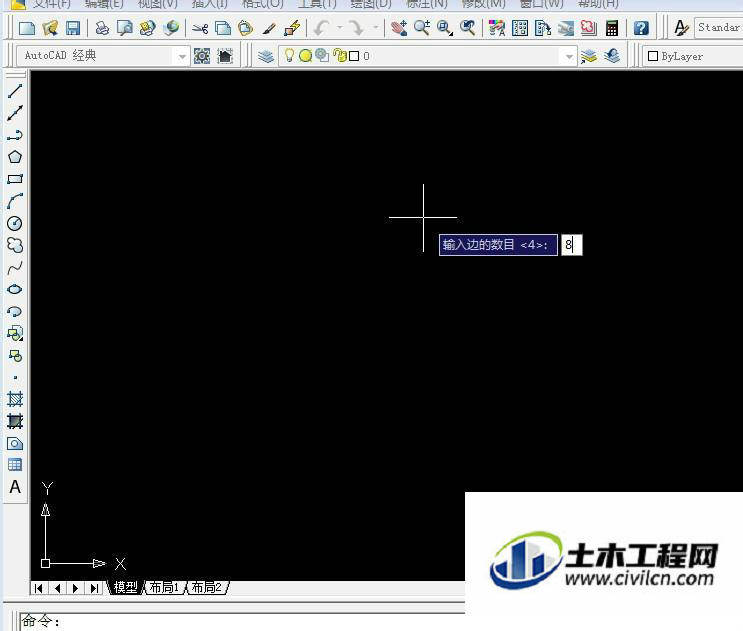The height and width of the screenshot is (631, 743).
Task: Toggle layer 0 on/off light bulb
Action: coord(289,55)
